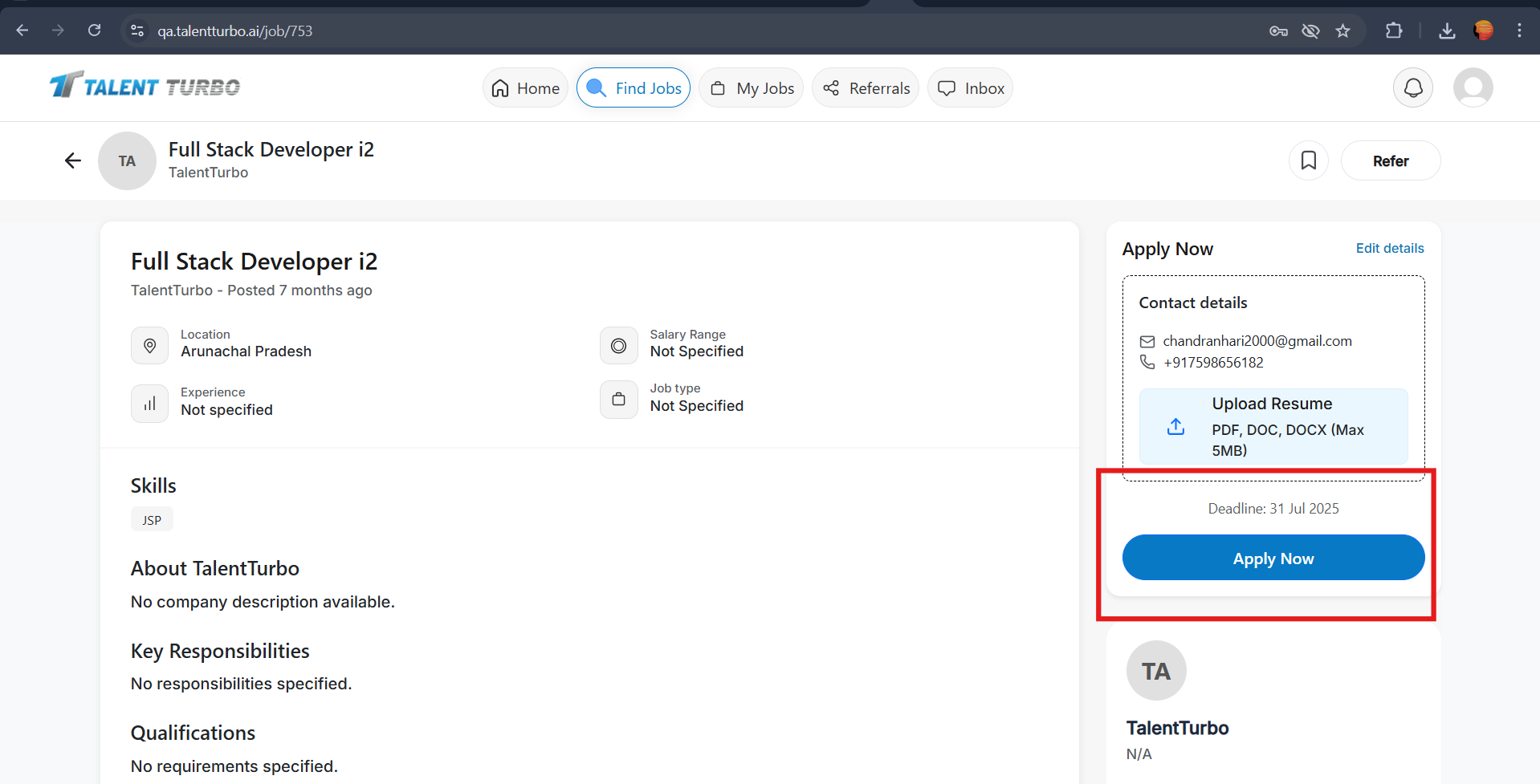Open browser extensions puzzle icon

[x=1394, y=30]
